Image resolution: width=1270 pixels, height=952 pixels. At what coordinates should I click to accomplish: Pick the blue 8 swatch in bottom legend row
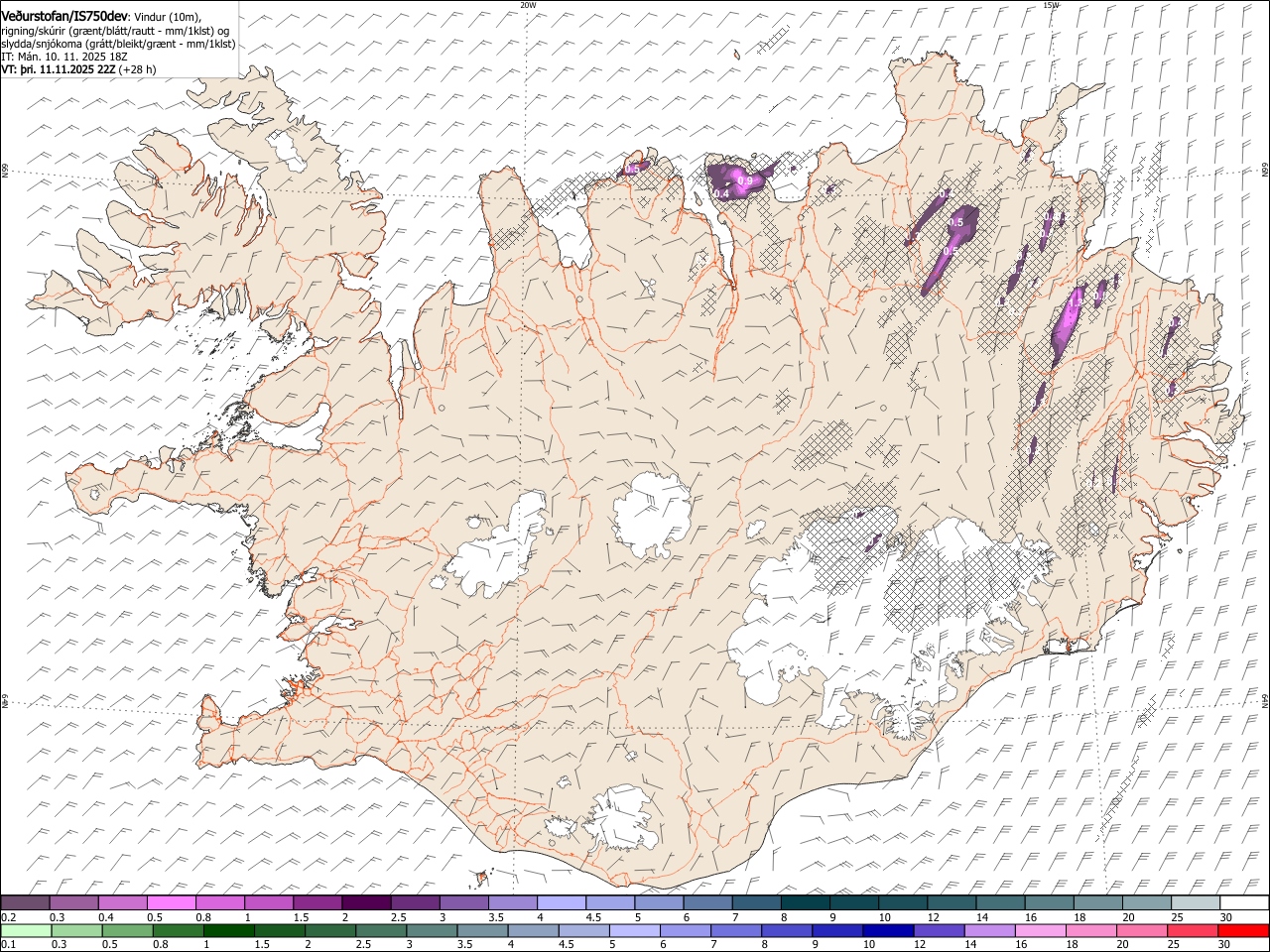tap(786, 930)
